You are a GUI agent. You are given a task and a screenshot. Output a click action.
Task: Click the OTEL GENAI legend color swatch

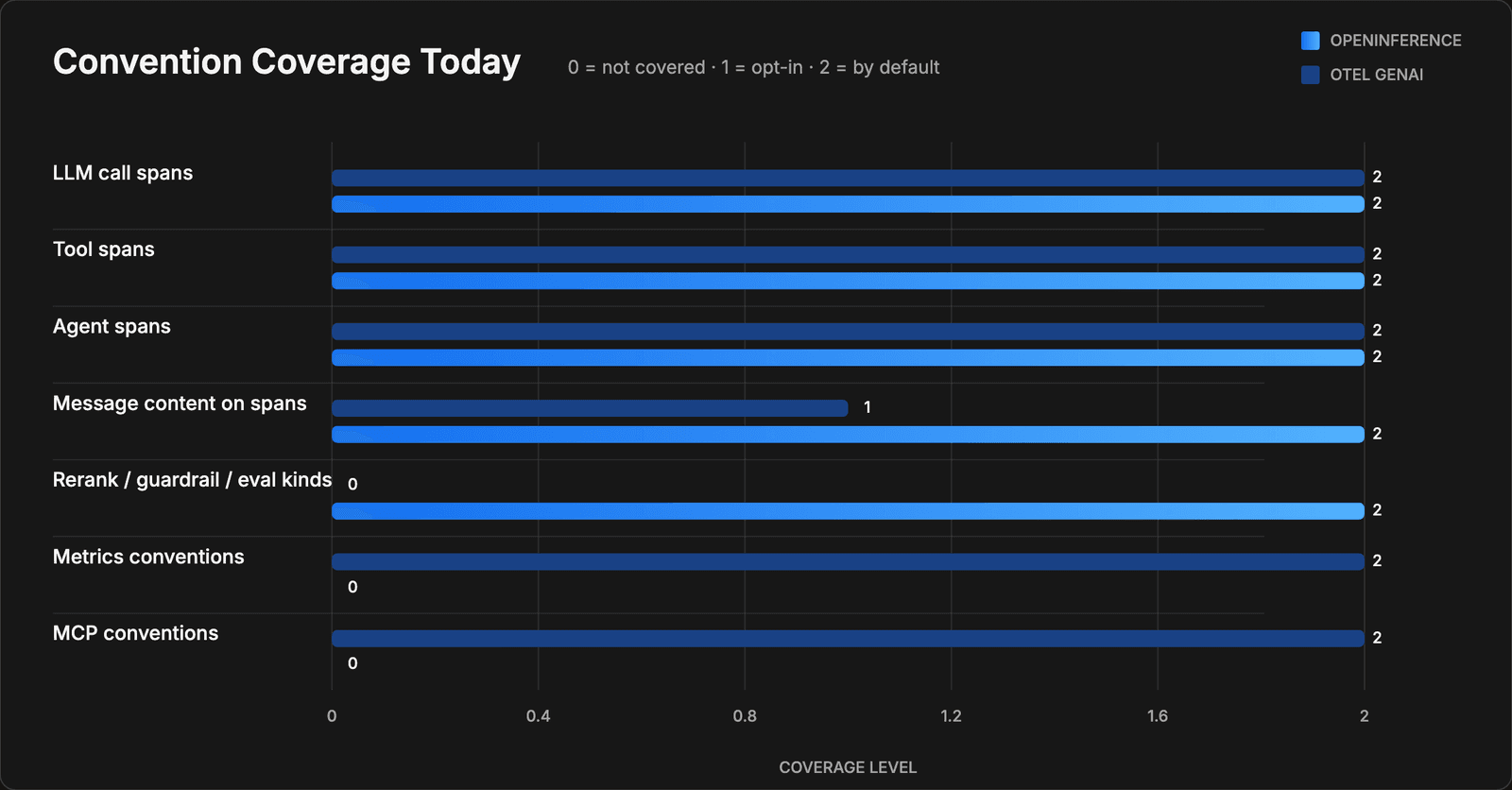tap(1310, 75)
